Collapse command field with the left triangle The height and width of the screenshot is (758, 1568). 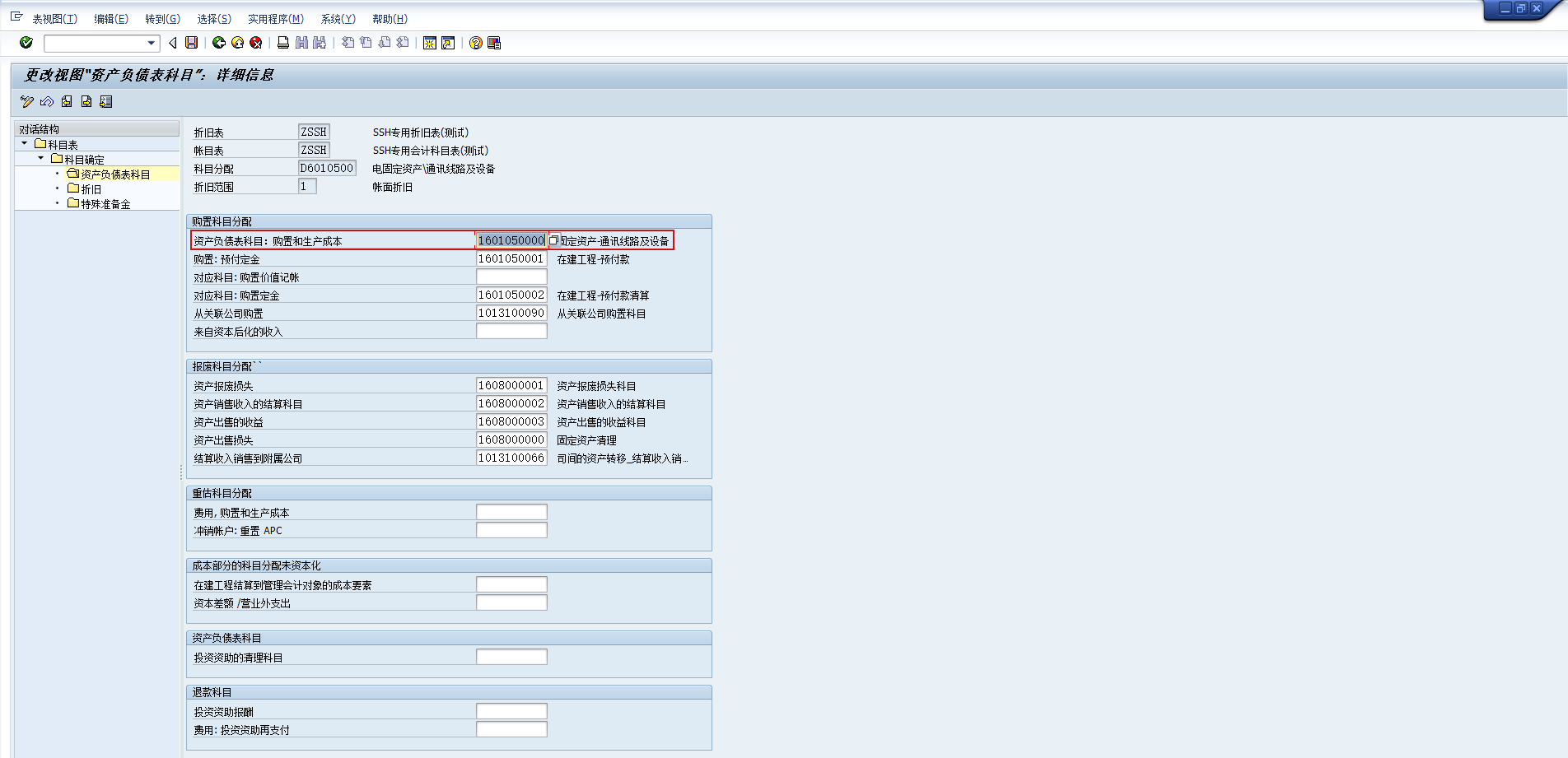172,43
